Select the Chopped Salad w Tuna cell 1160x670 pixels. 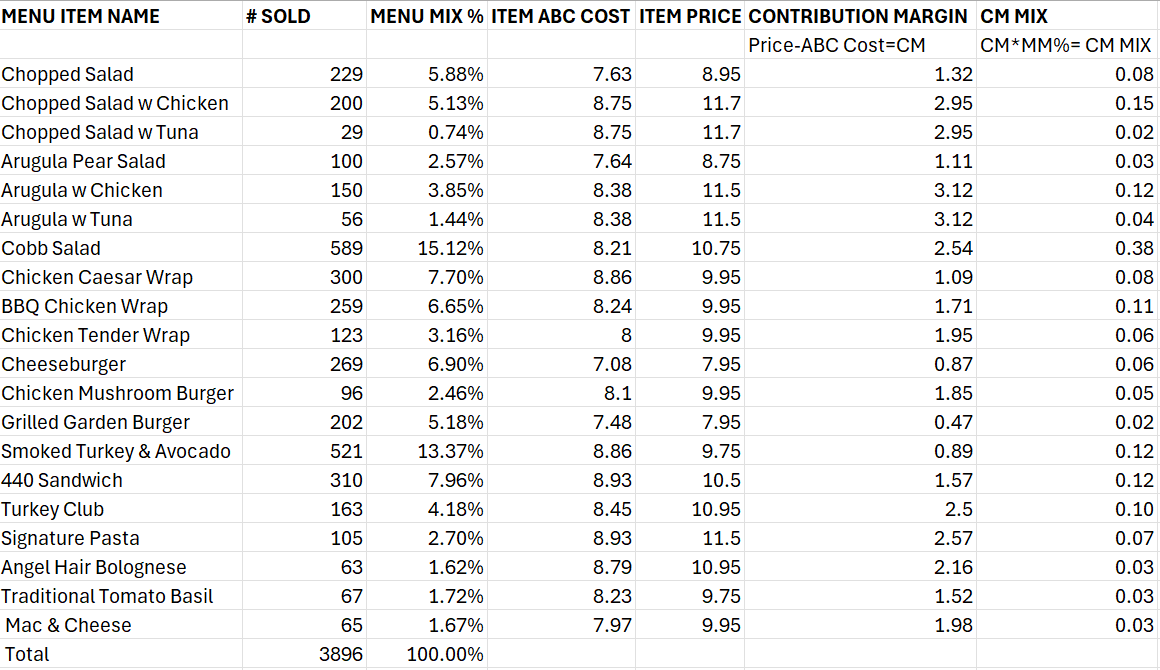tap(100, 132)
